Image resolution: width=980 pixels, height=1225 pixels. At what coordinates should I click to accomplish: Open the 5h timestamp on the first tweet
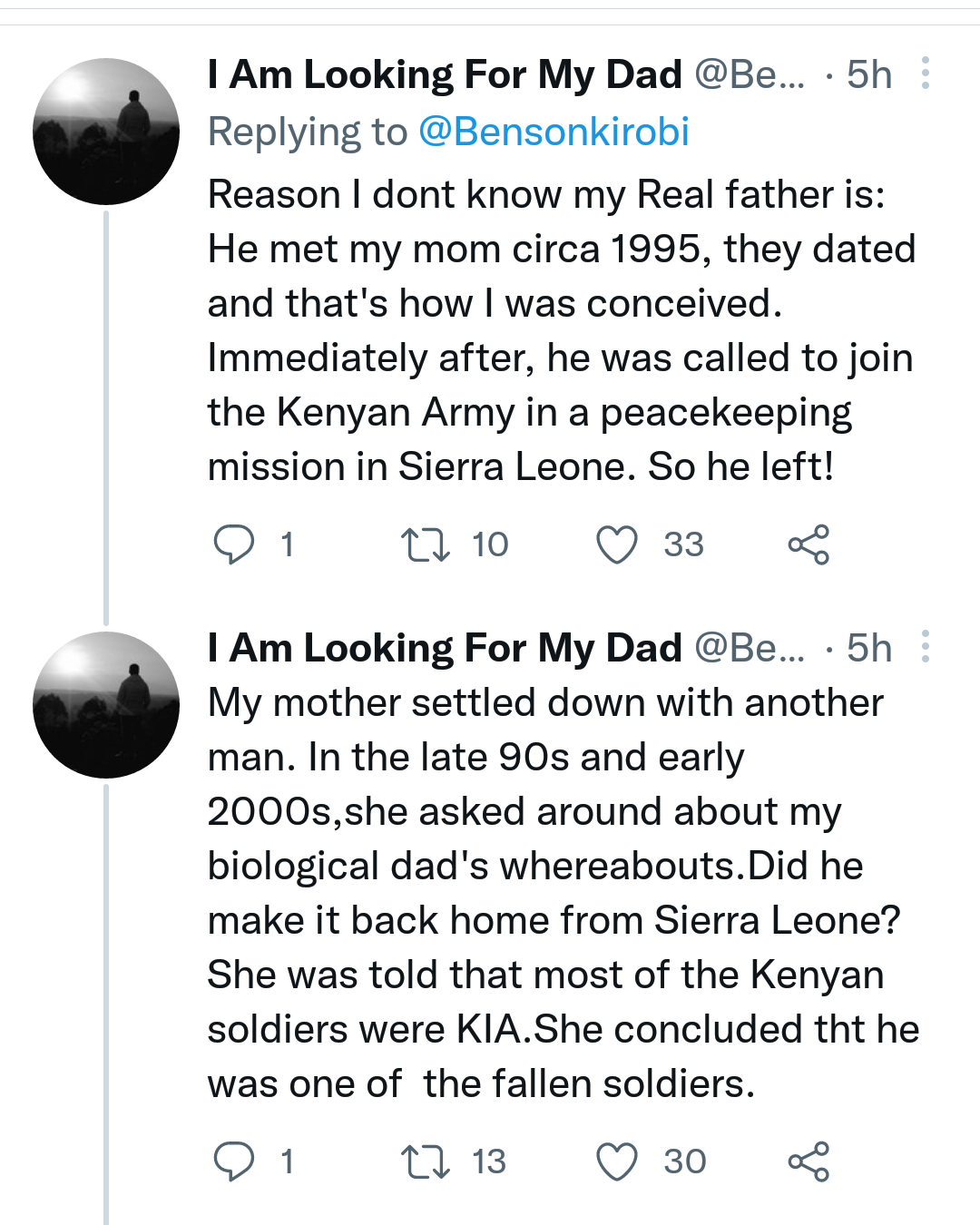(x=869, y=74)
